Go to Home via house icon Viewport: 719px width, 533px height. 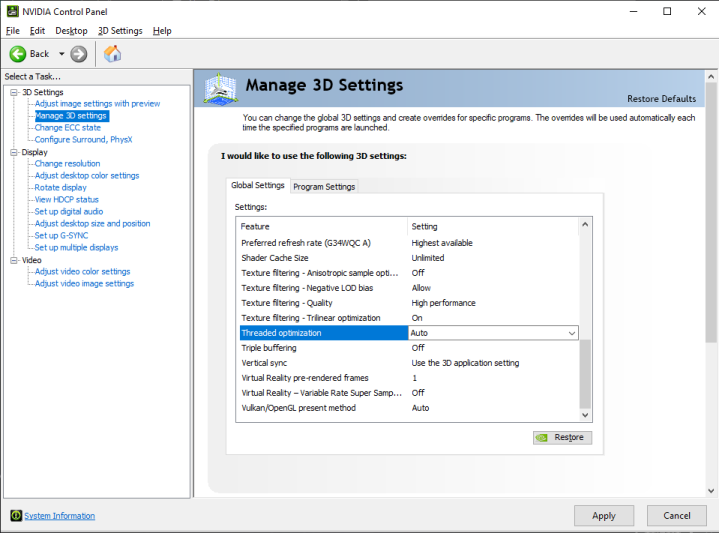coord(113,54)
